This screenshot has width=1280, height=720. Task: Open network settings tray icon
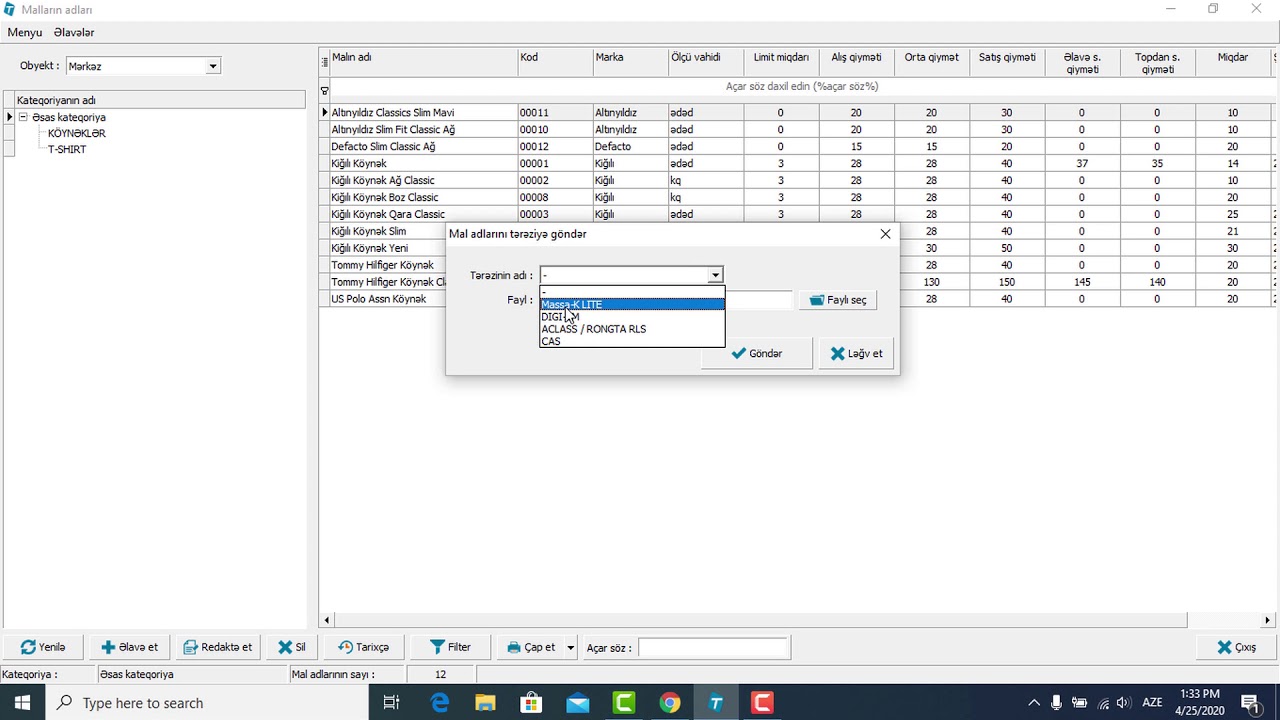[x=1103, y=703]
